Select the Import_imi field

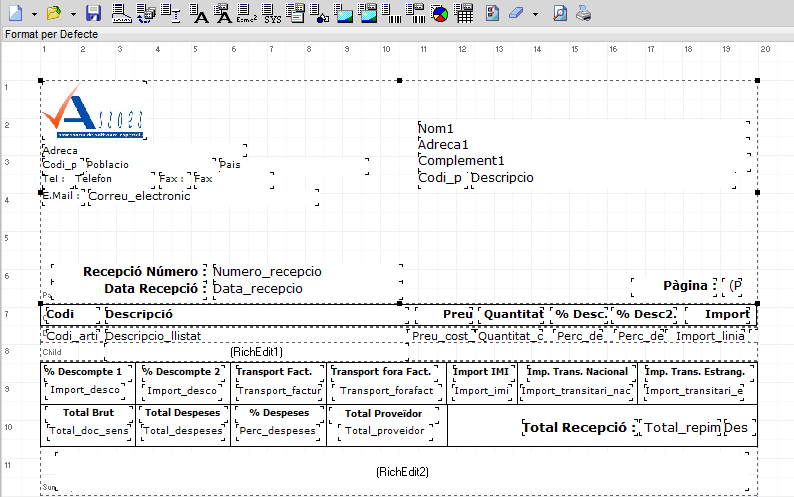click(483, 391)
